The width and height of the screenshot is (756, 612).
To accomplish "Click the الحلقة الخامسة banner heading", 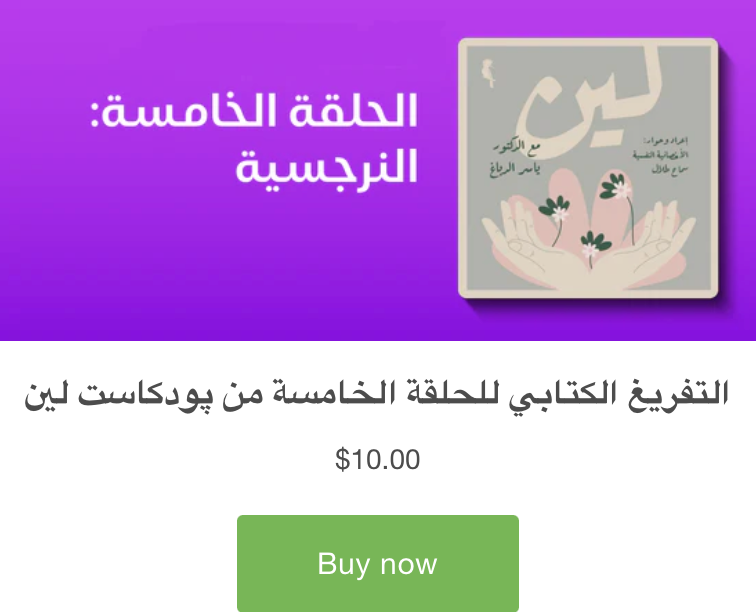I will pyautogui.click(x=254, y=111).
